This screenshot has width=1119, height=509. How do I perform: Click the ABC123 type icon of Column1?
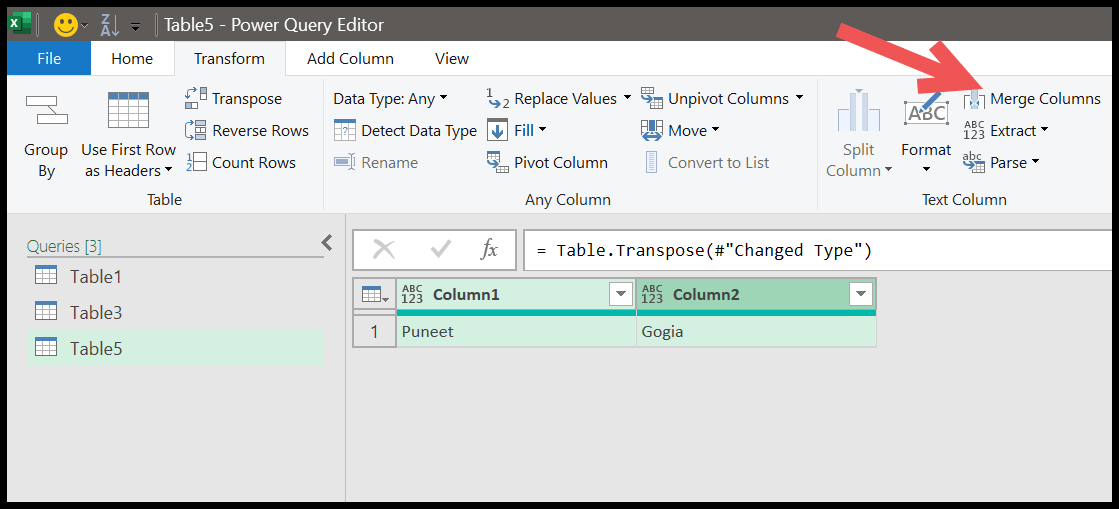[x=412, y=294]
